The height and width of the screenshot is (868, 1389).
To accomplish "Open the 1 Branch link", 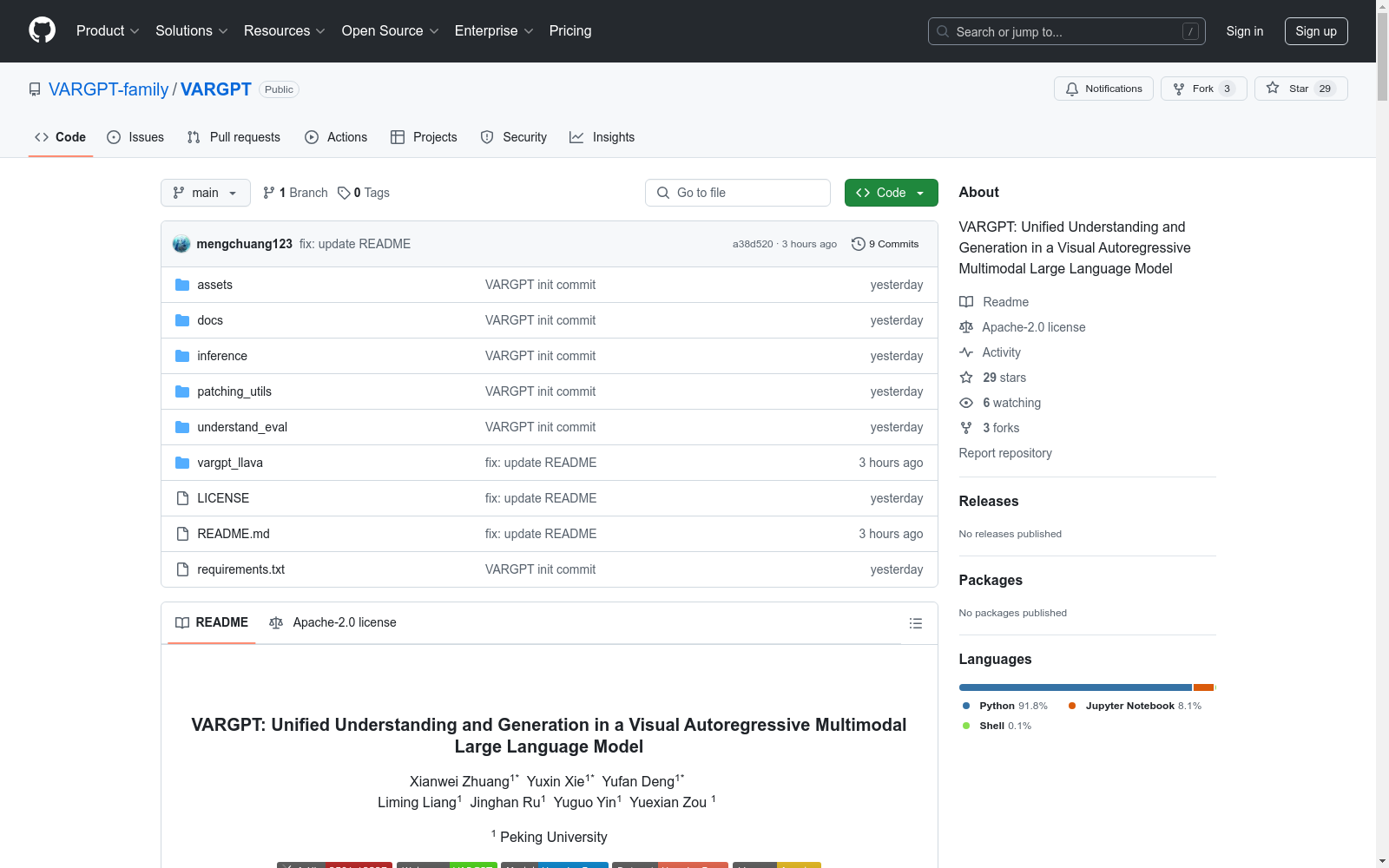I will click(295, 193).
